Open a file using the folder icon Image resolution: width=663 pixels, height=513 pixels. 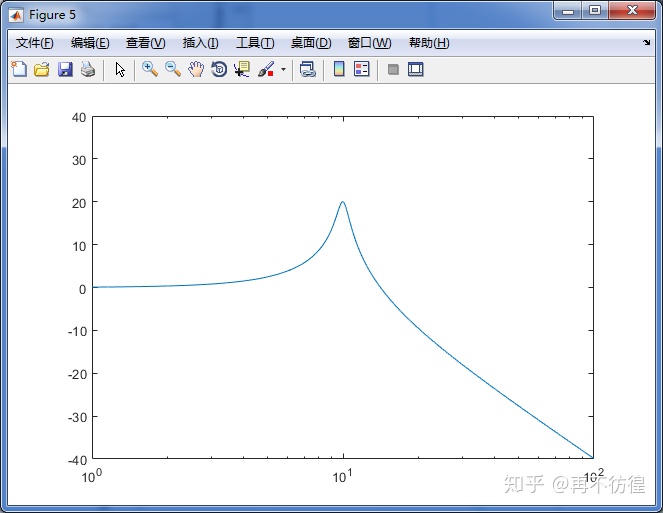pyautogui.click(x=42, y=69)
